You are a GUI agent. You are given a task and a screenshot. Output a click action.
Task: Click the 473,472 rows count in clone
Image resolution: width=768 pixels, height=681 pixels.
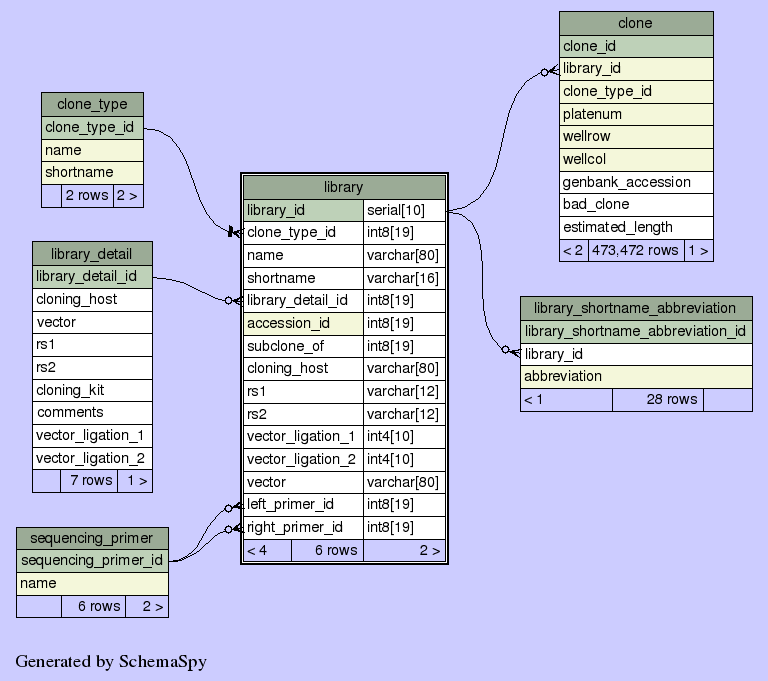635,250
